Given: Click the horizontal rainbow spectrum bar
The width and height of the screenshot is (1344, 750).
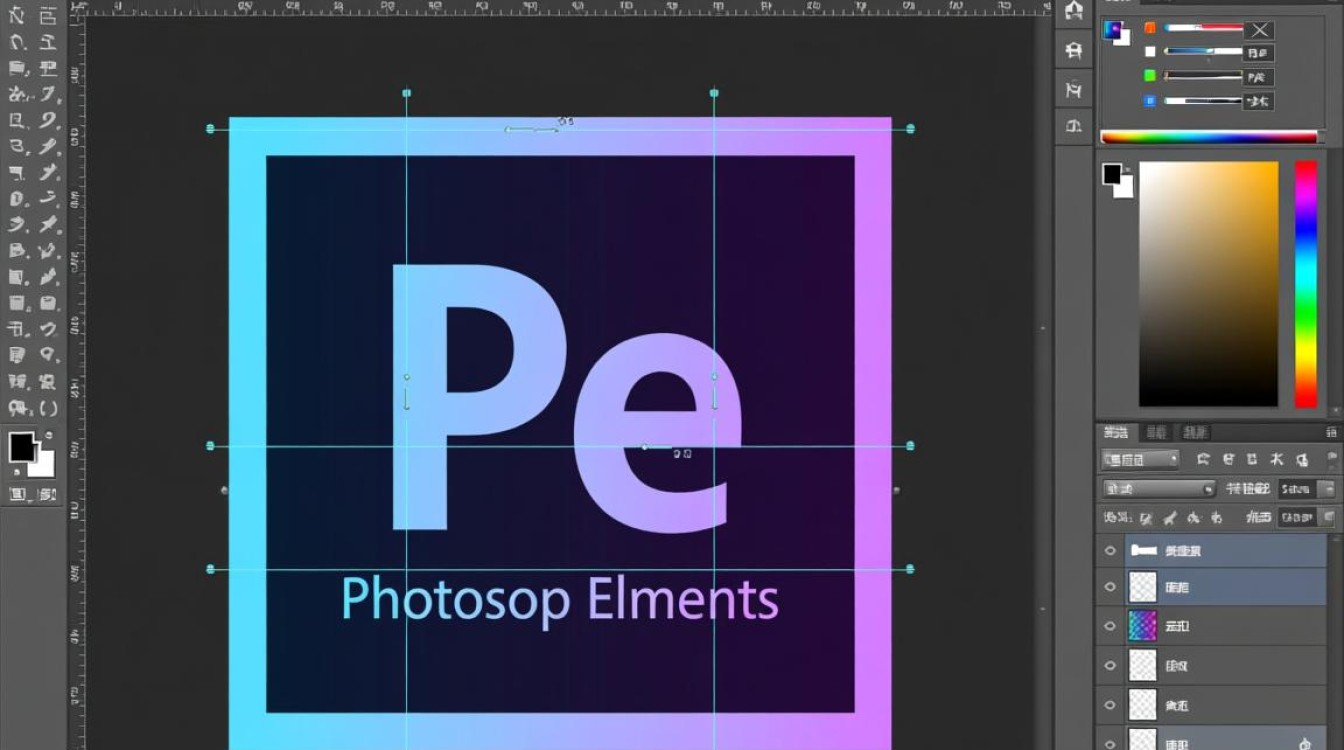Looking at the screenshot, I should pos(1209,137).
